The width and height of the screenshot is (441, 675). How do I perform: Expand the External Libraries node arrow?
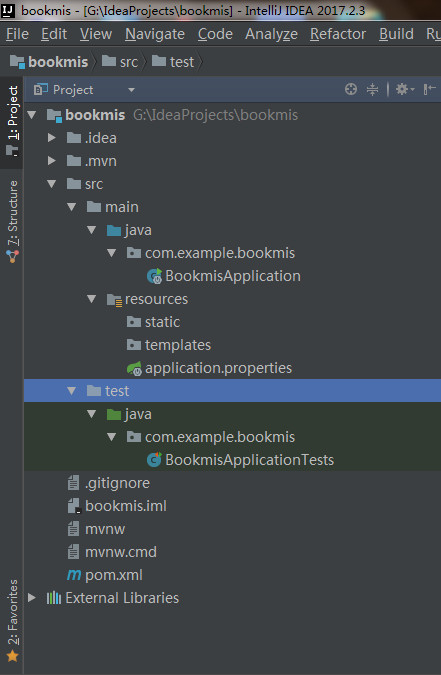click(31, 598)
